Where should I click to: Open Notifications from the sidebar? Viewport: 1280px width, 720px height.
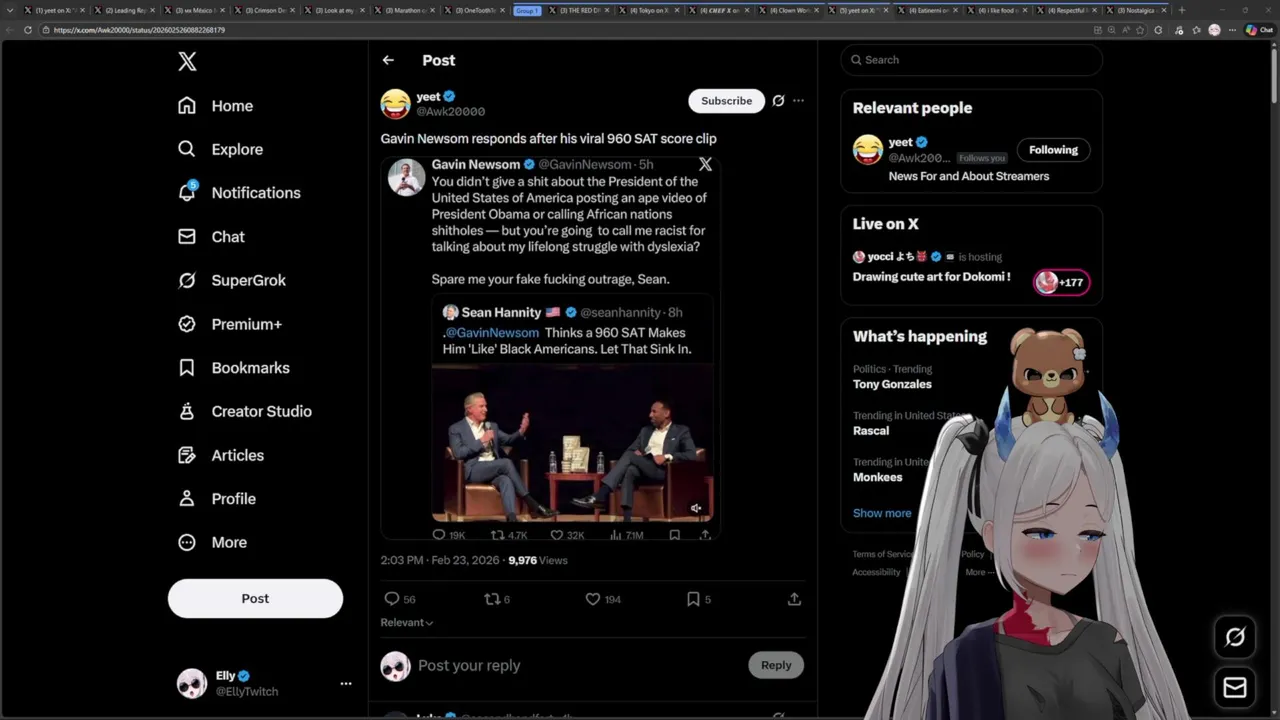pos(239,193)
